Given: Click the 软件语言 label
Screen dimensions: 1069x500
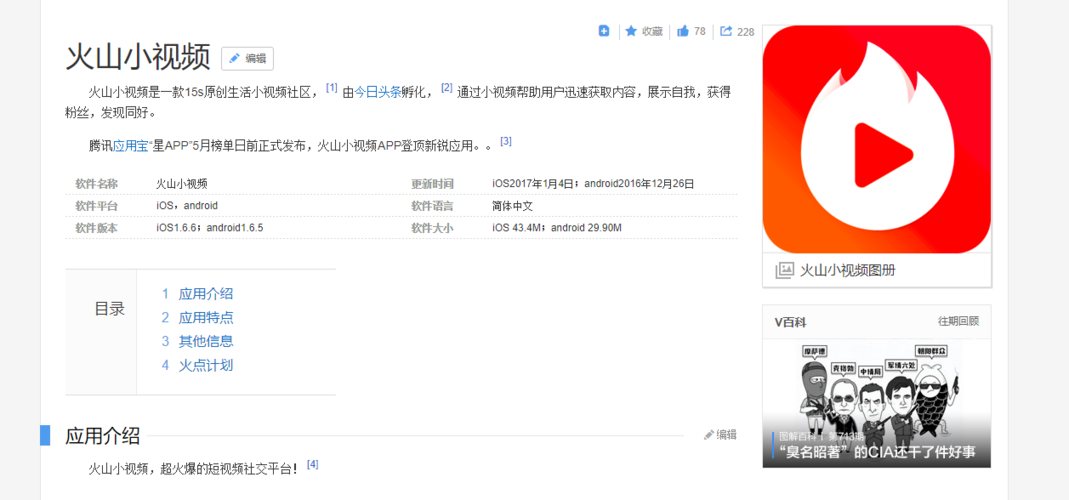Looking at the screenshot, I should coord(432,206).
